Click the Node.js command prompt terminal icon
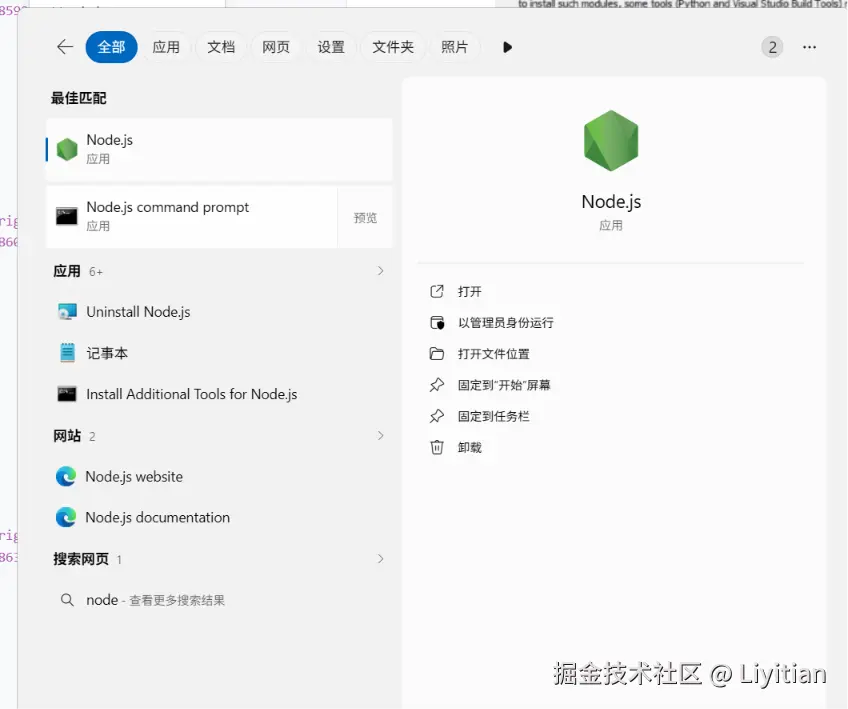The height and width of the screenshot is (709, 848). (x=67, y=216)
